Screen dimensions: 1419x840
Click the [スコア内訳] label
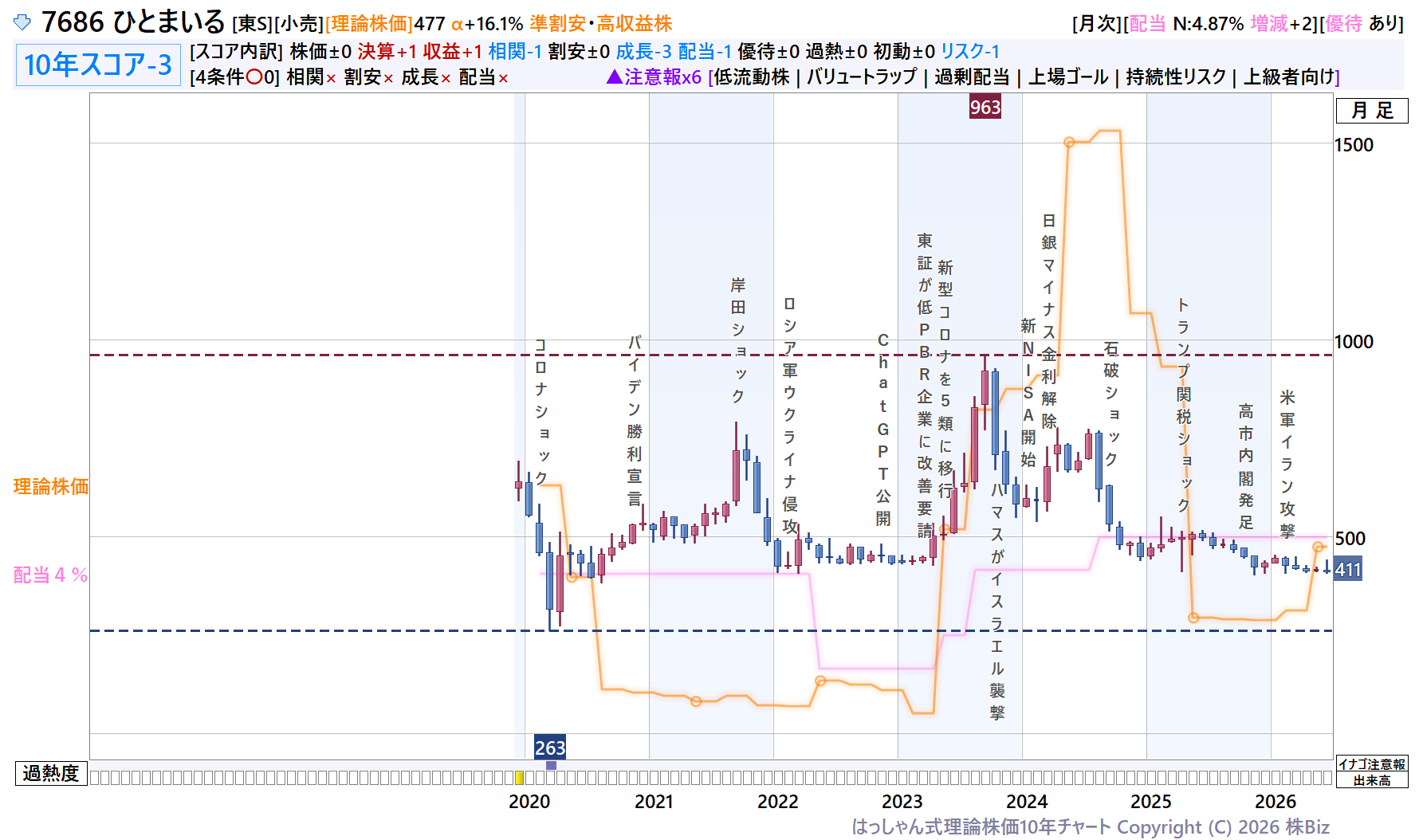[237, 52]
